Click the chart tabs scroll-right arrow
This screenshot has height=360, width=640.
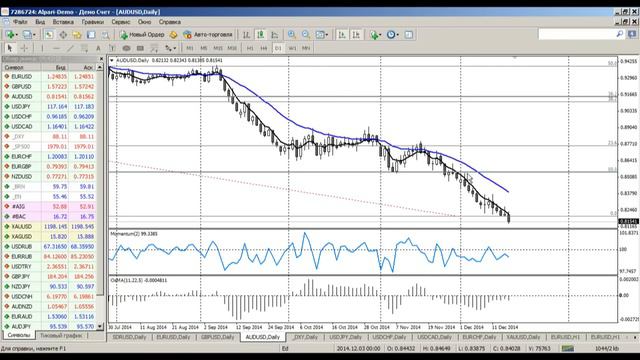coord(635,337)
